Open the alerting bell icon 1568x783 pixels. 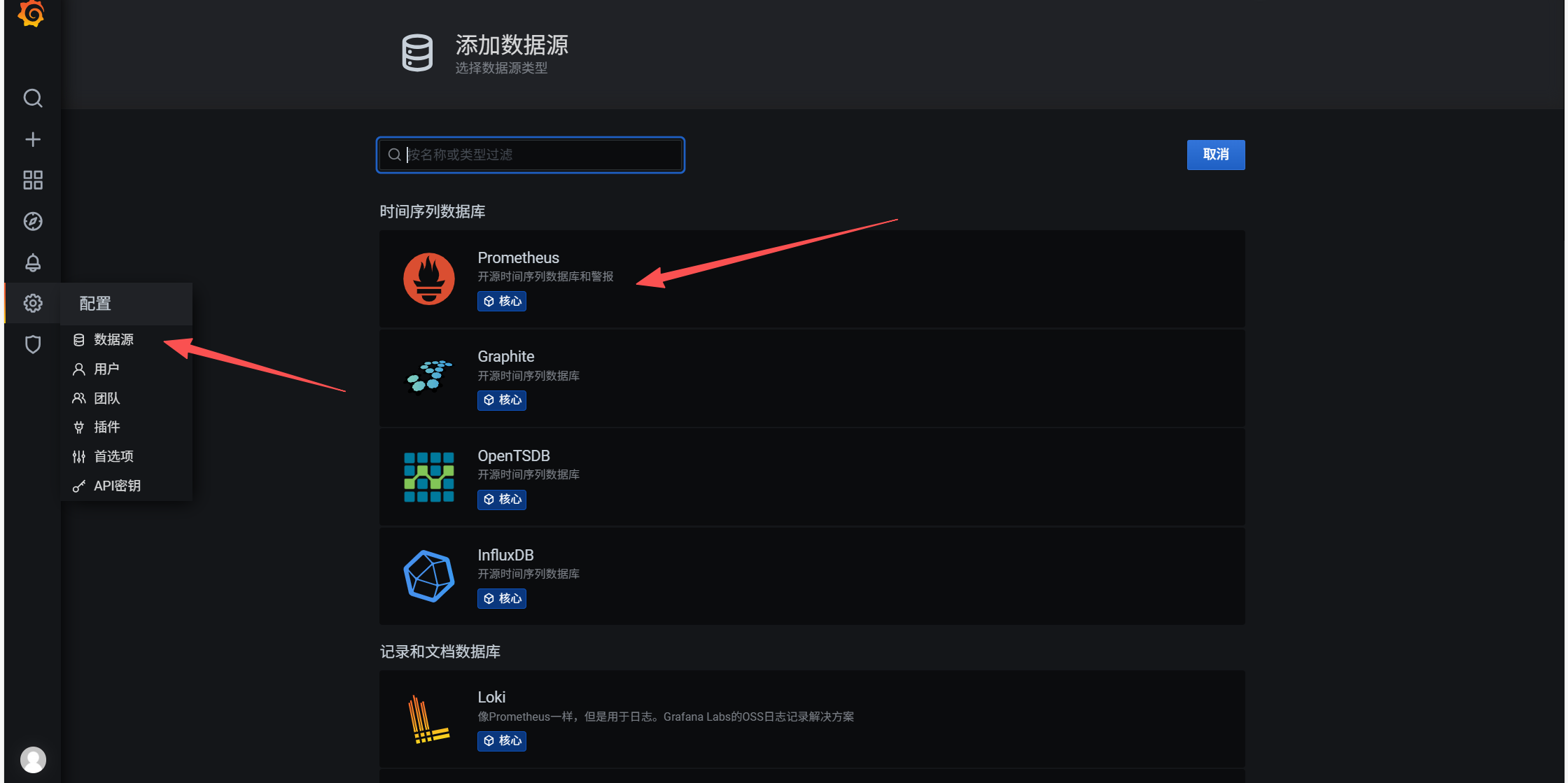tap(32, 262)
